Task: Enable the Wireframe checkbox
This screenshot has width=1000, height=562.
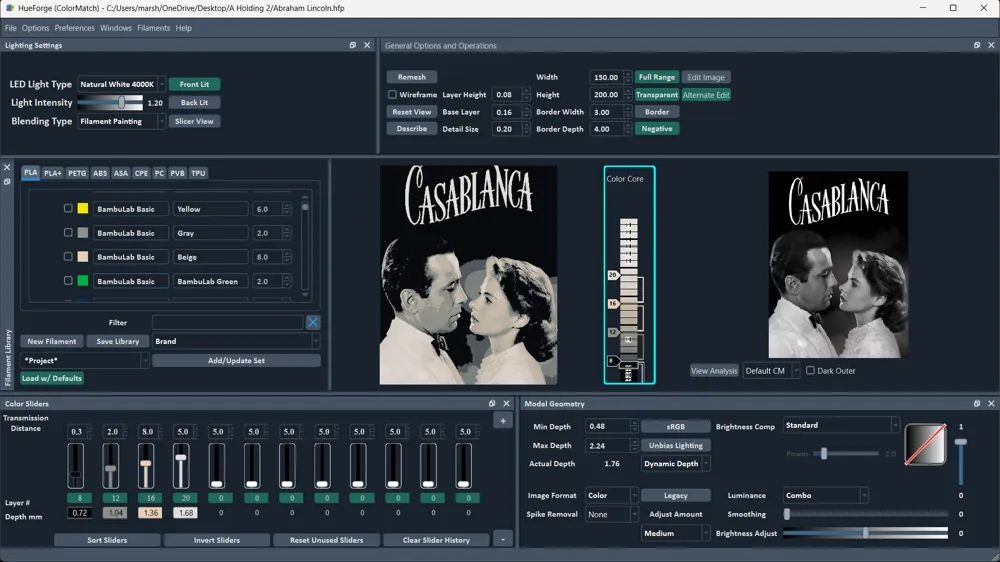Action: [392, 94]
